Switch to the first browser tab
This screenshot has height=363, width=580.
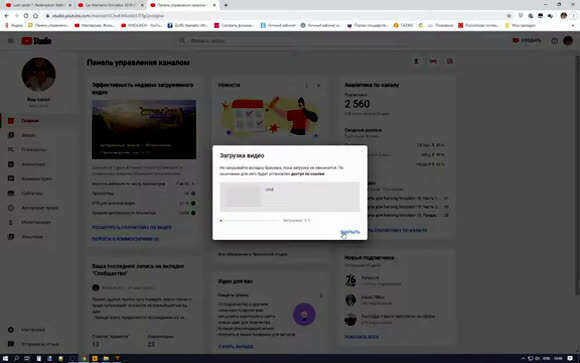(37, 5)
